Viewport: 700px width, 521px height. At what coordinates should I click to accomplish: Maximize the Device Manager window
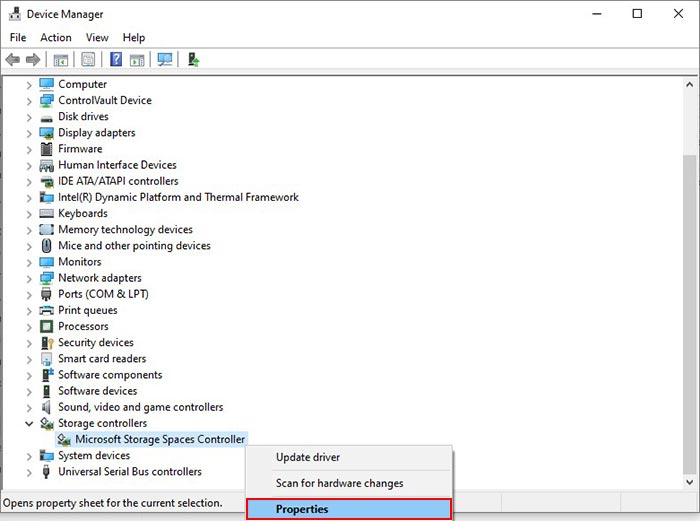638,14
